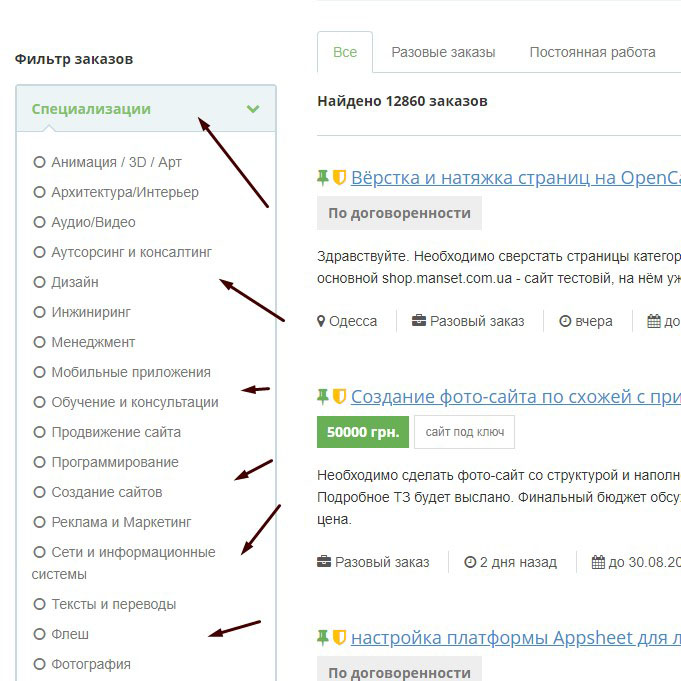Click the pin icon beside настройка платформы Appsheet

coord(323,638)
